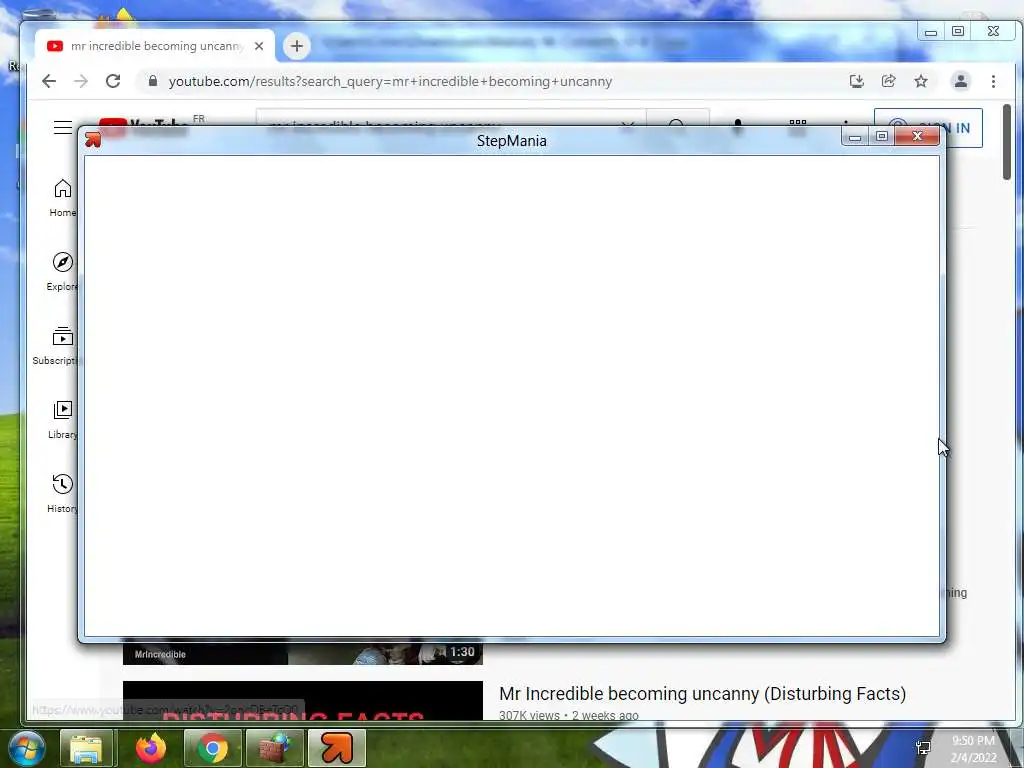Open the YouTube hamburger menu
1024x768 pixels.
[x=63, y=127]
